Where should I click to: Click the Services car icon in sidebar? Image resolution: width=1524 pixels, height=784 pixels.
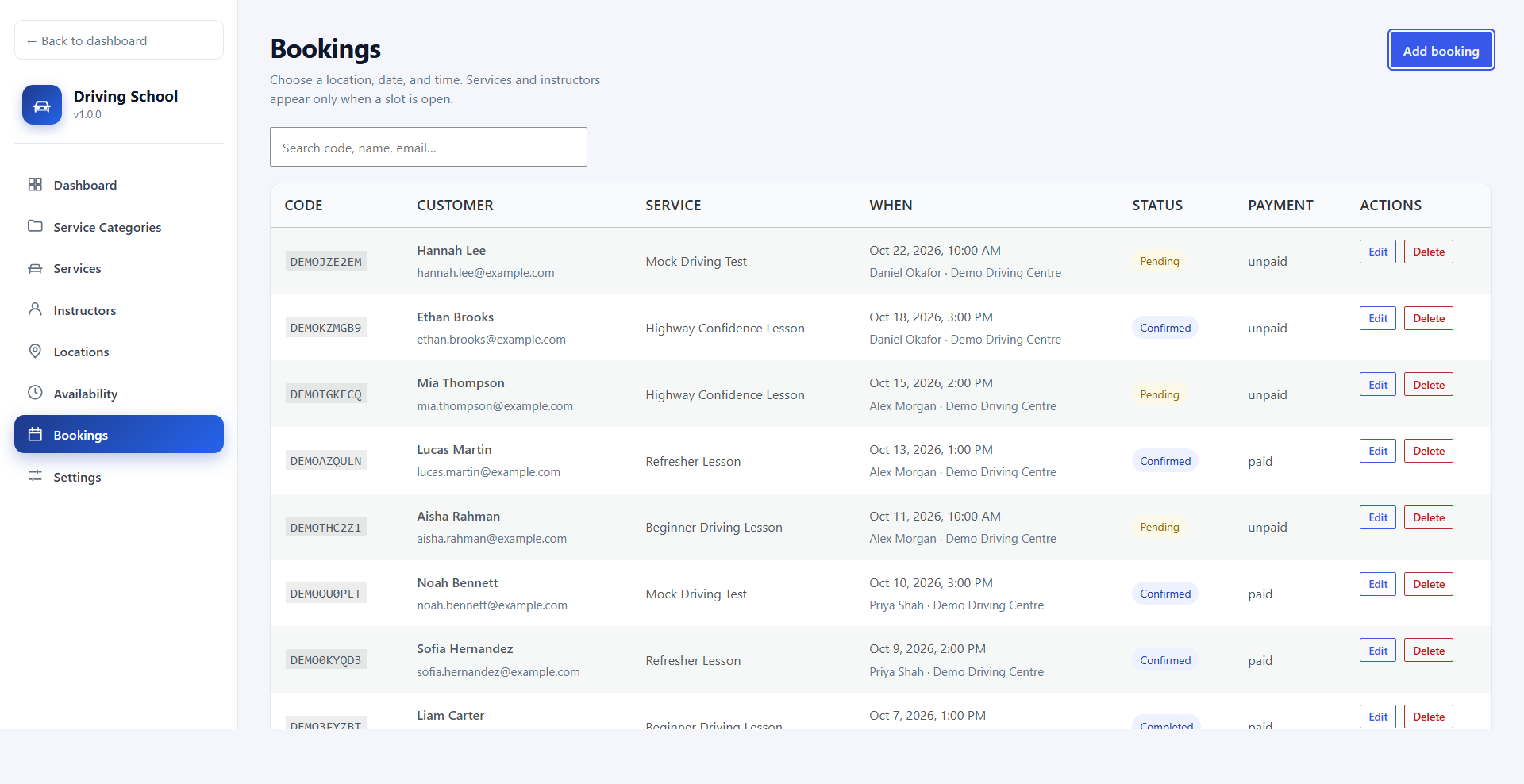click(35, 268)
